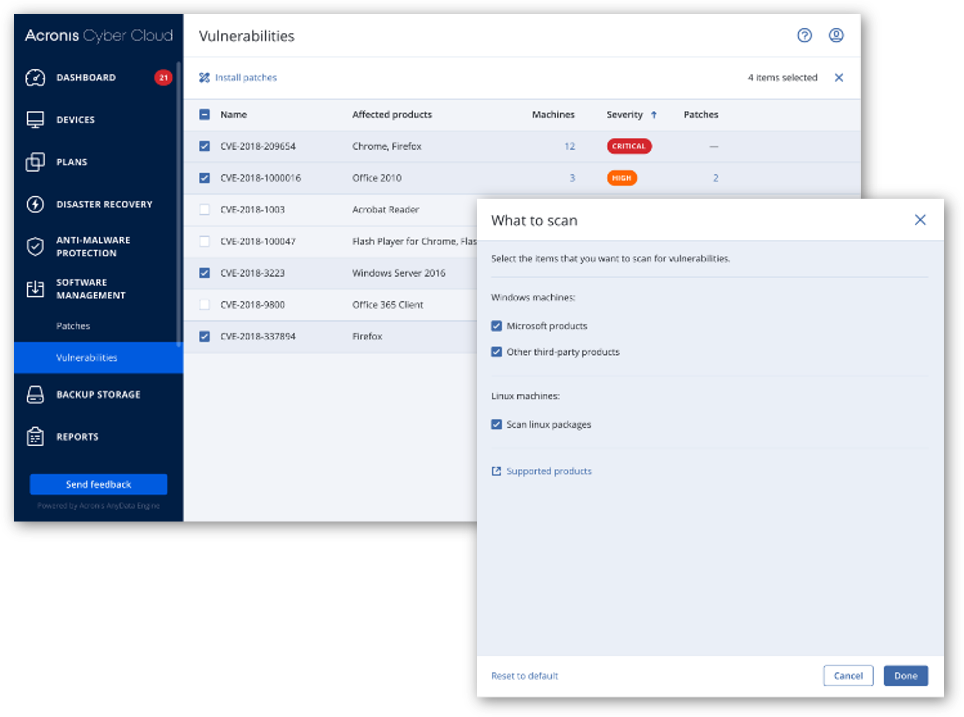964x717 pixels.
Task: Click the CVE-2018-3223 name cell
Action: (x=253, y=273)
